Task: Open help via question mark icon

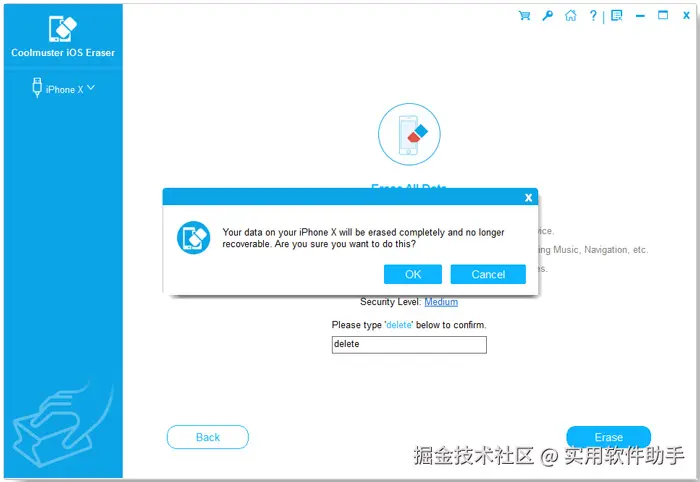Action: click(x=593, y=16)
